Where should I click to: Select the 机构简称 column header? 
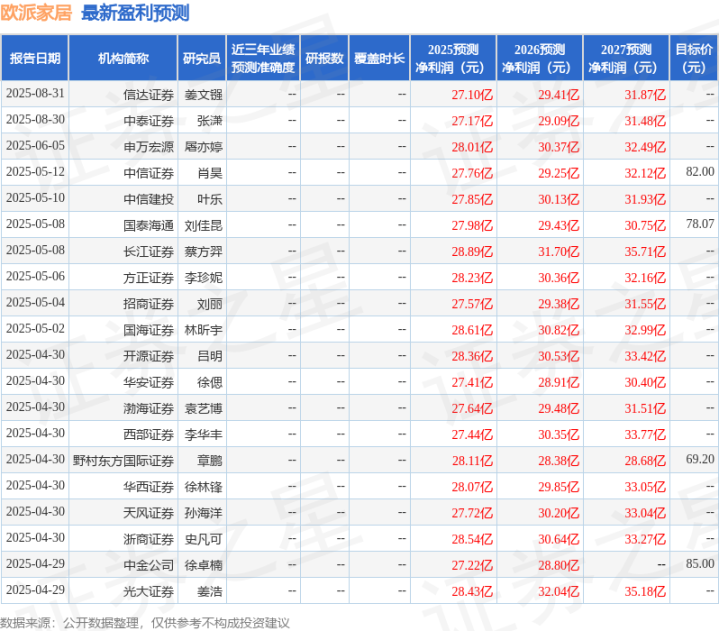click(x=123, y=58)
